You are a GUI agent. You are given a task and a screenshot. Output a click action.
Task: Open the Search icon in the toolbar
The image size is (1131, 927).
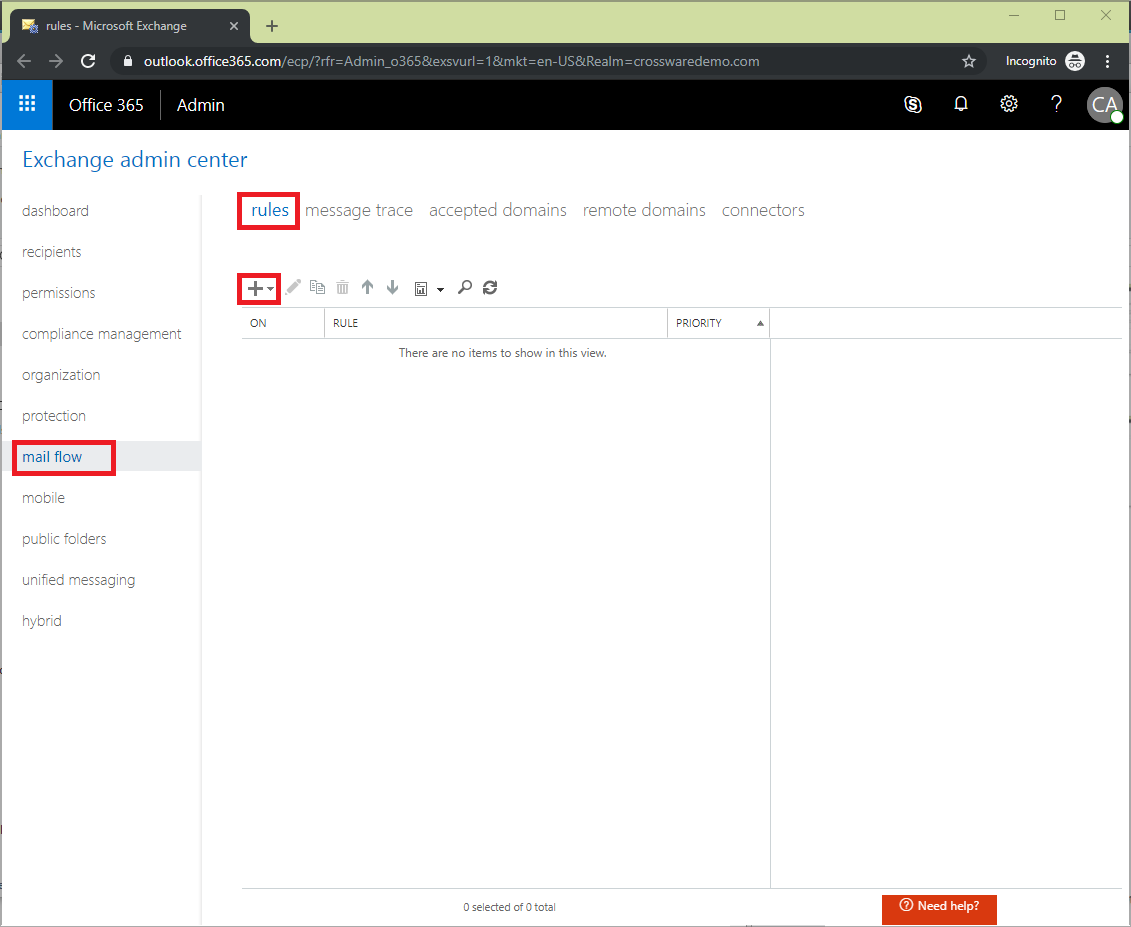point(465,288)
